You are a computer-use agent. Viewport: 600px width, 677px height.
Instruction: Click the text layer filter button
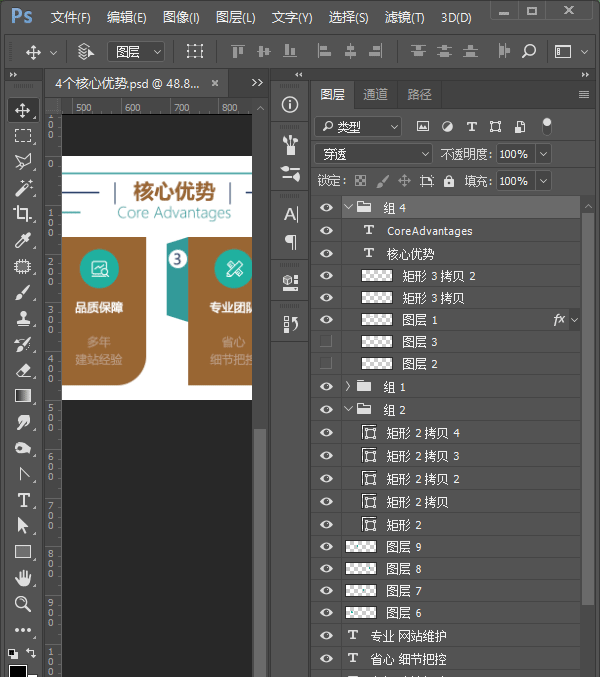point(471,127)
